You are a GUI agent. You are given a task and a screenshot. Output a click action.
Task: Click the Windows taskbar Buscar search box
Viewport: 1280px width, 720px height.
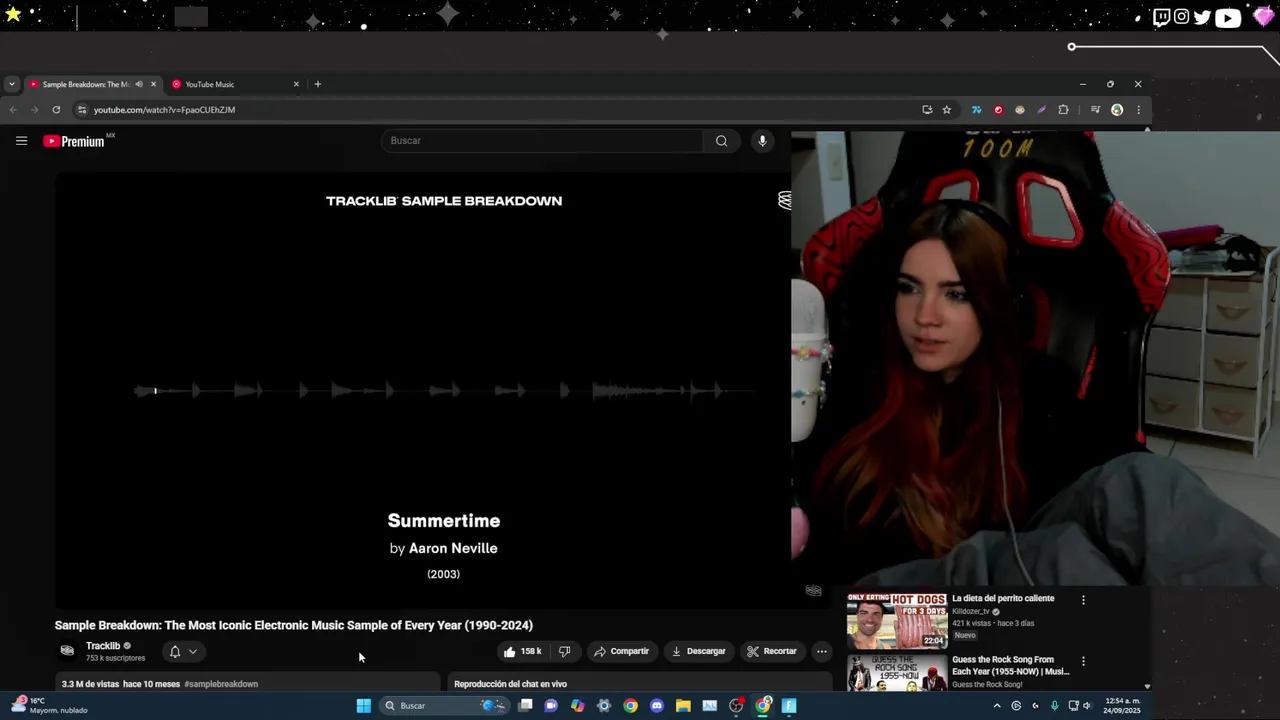point(442,706)
